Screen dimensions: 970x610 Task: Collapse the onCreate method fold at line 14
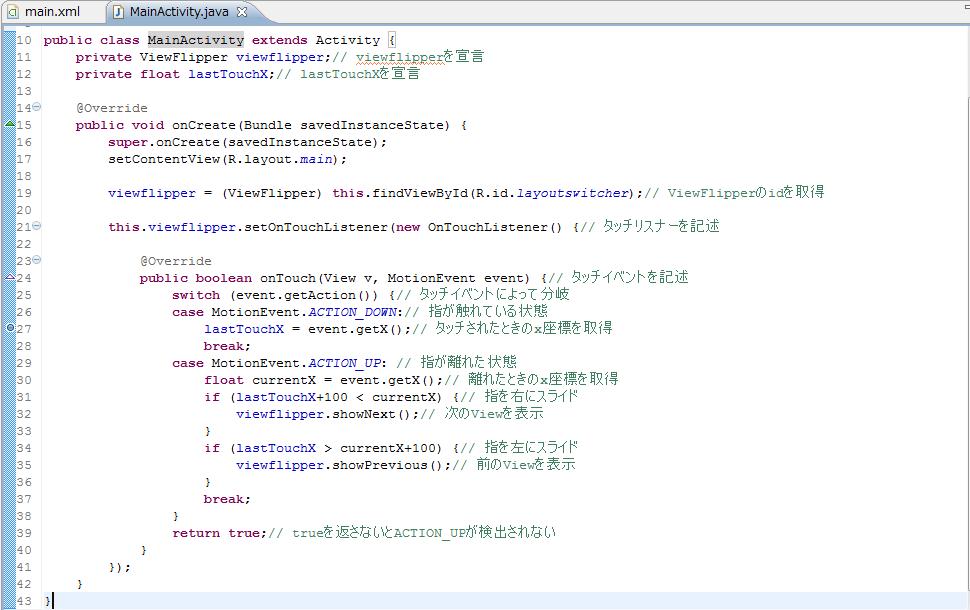pos(37,107)
